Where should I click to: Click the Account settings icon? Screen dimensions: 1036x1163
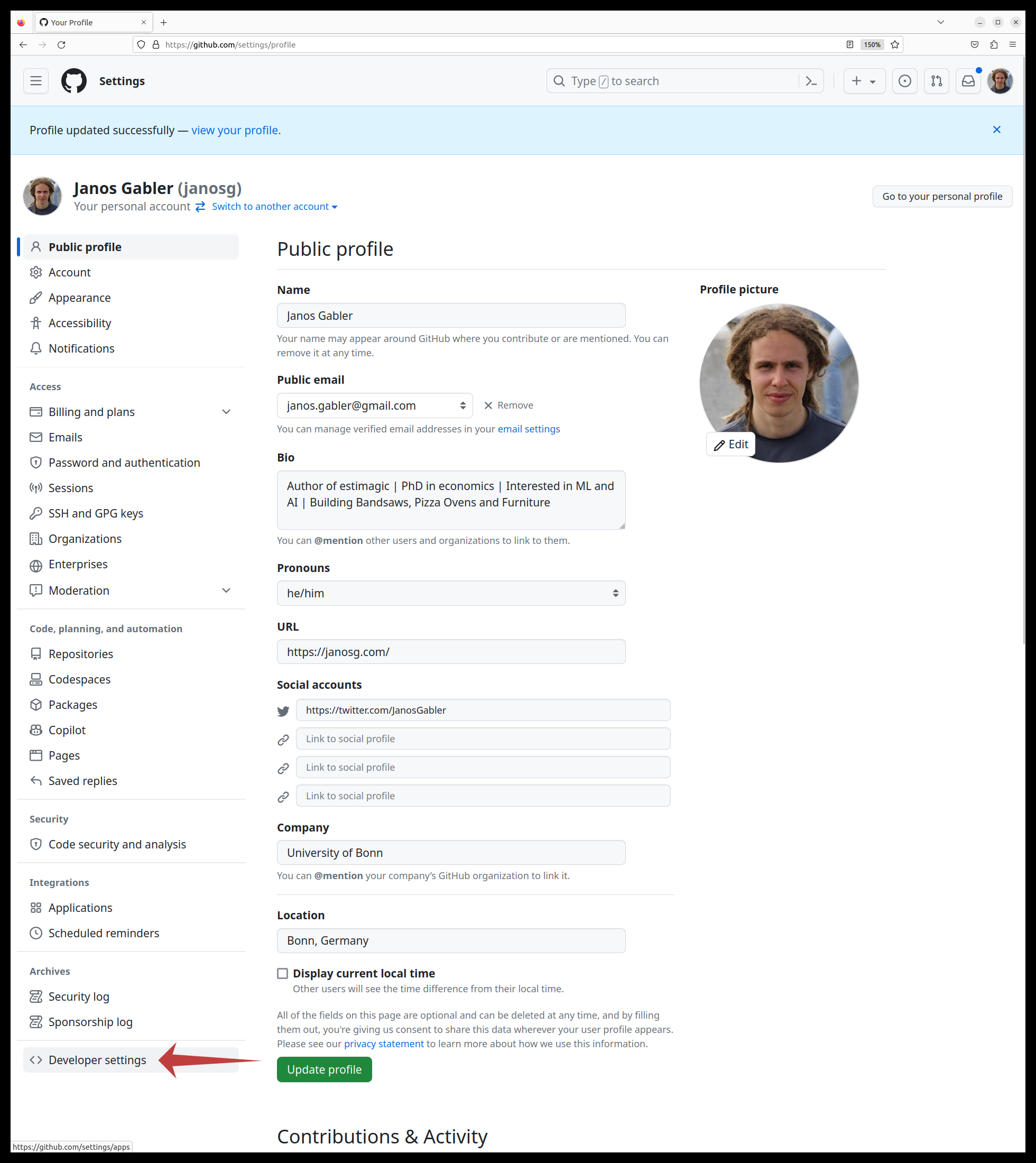pyautogui.click(x=35, y=272)
